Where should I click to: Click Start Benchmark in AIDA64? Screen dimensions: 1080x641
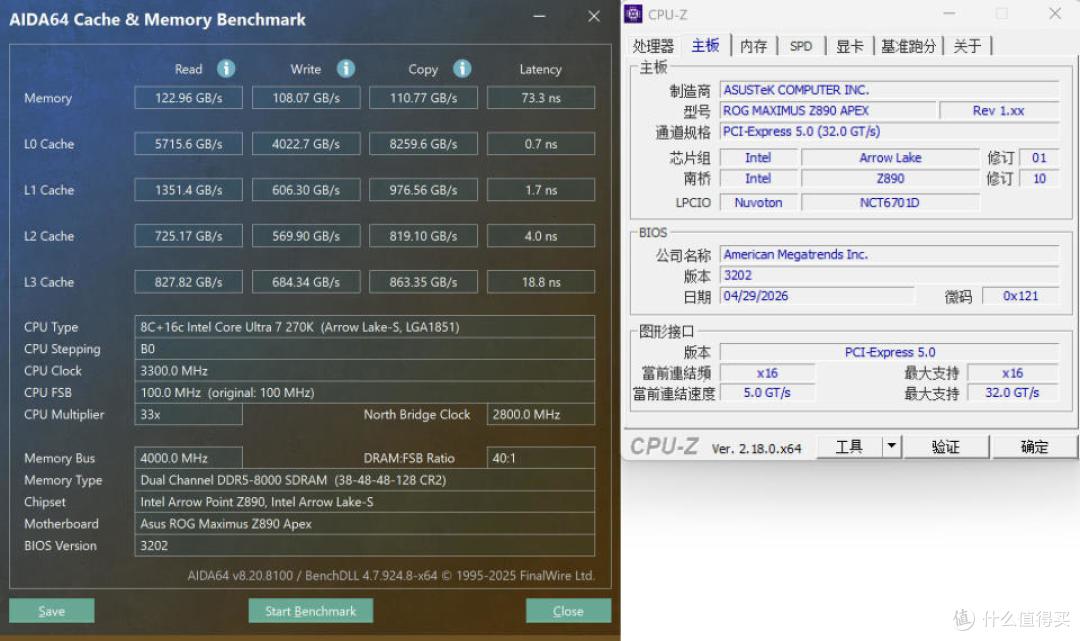311,611
